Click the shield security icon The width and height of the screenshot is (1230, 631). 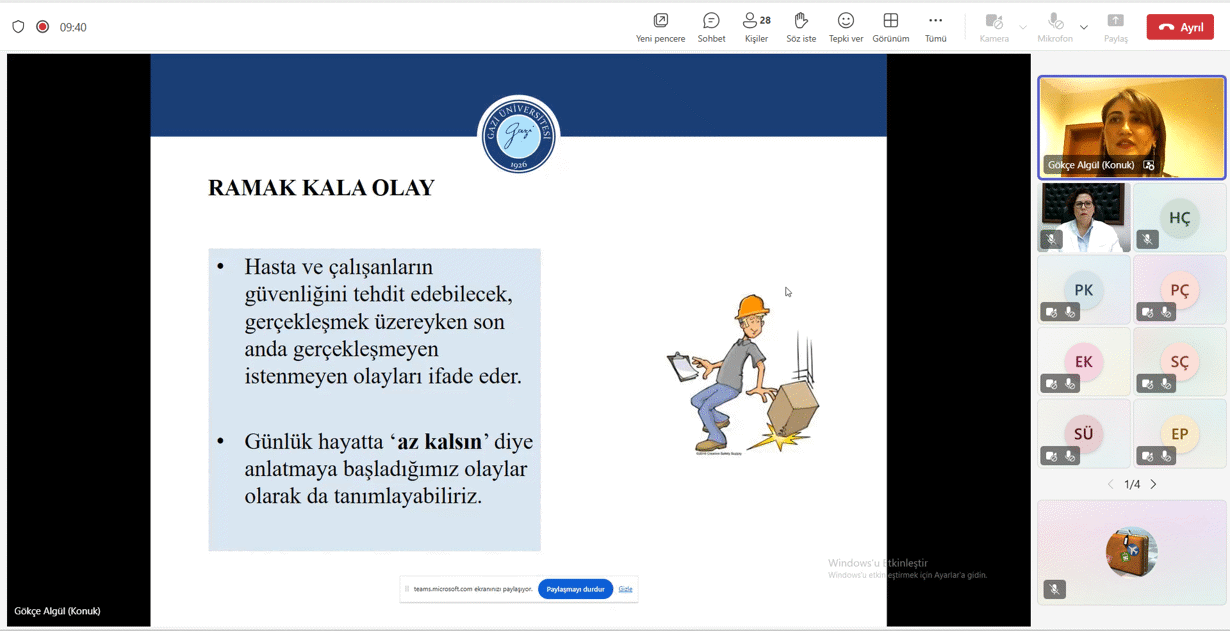tap(18, 27)
